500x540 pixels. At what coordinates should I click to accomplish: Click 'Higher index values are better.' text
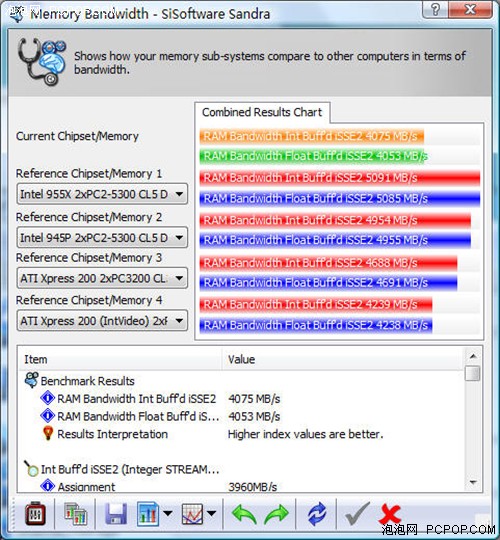pos(305,434)
